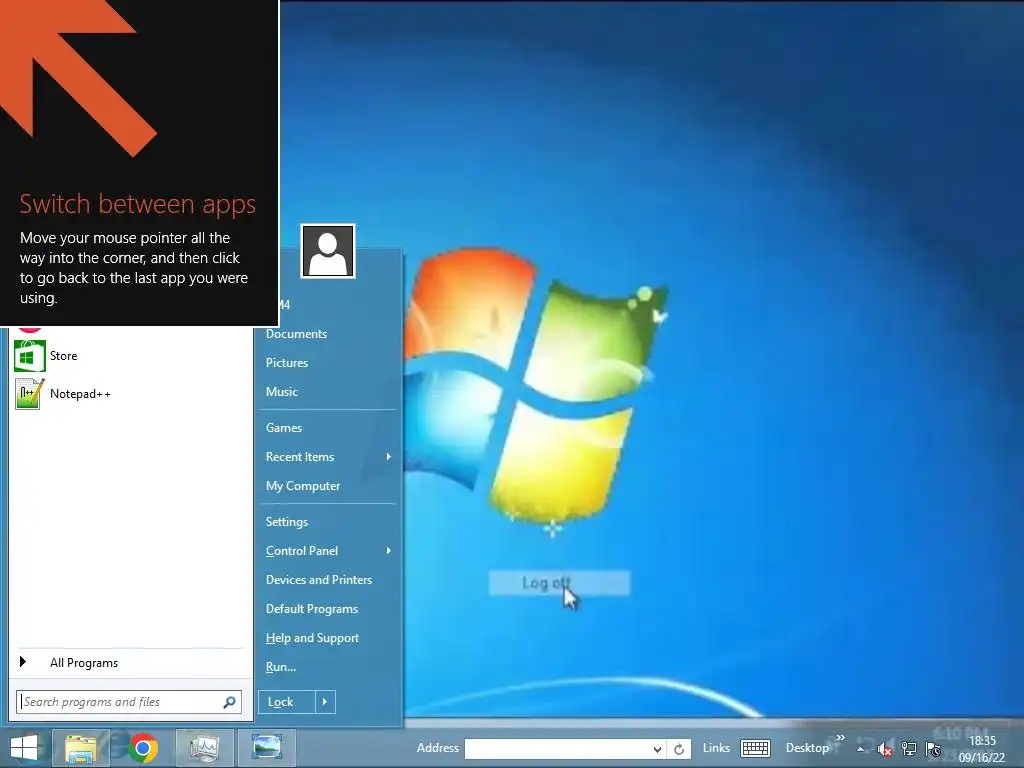The width and height of the screenshot is (1024, 768).
Task: Click the Lock button
Action: [287, 702]
